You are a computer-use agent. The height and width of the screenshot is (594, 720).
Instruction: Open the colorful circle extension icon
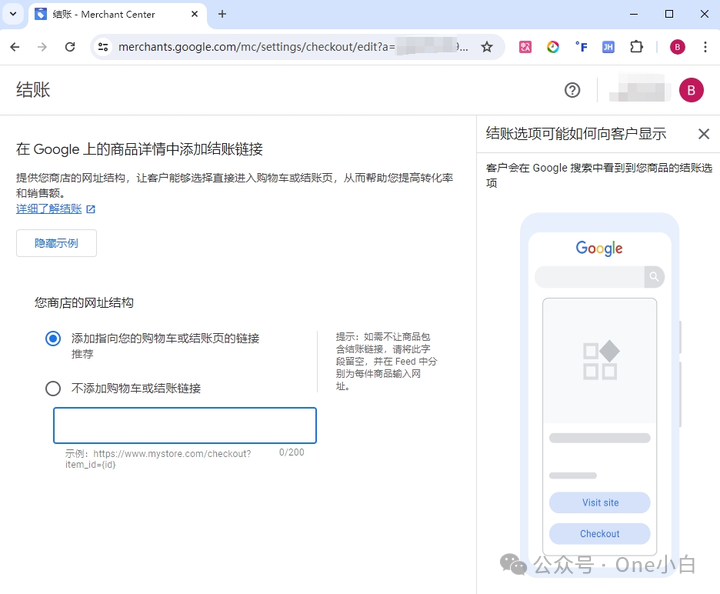[553, 47]
